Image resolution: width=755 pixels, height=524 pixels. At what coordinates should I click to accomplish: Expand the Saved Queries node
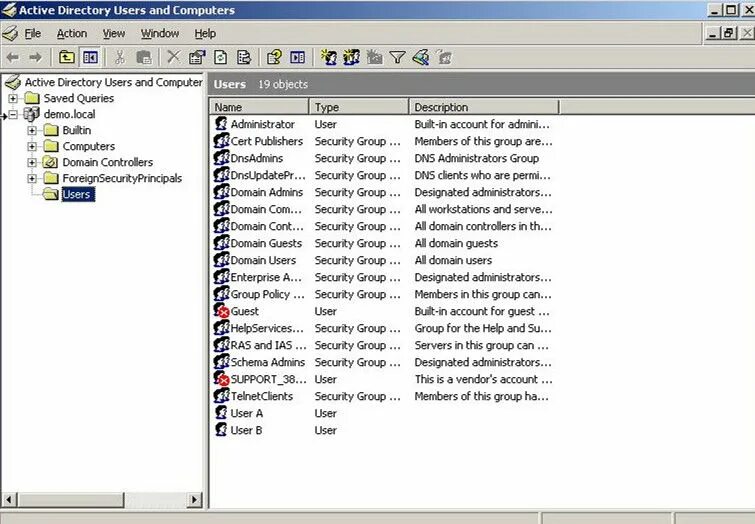(13, 98)
